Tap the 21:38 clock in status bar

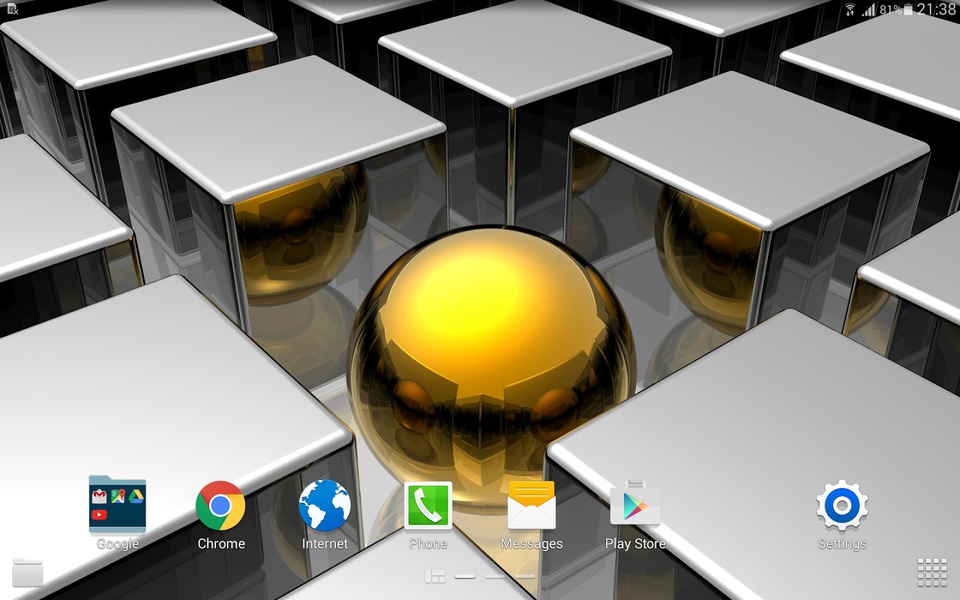click(x=936, y=9)
